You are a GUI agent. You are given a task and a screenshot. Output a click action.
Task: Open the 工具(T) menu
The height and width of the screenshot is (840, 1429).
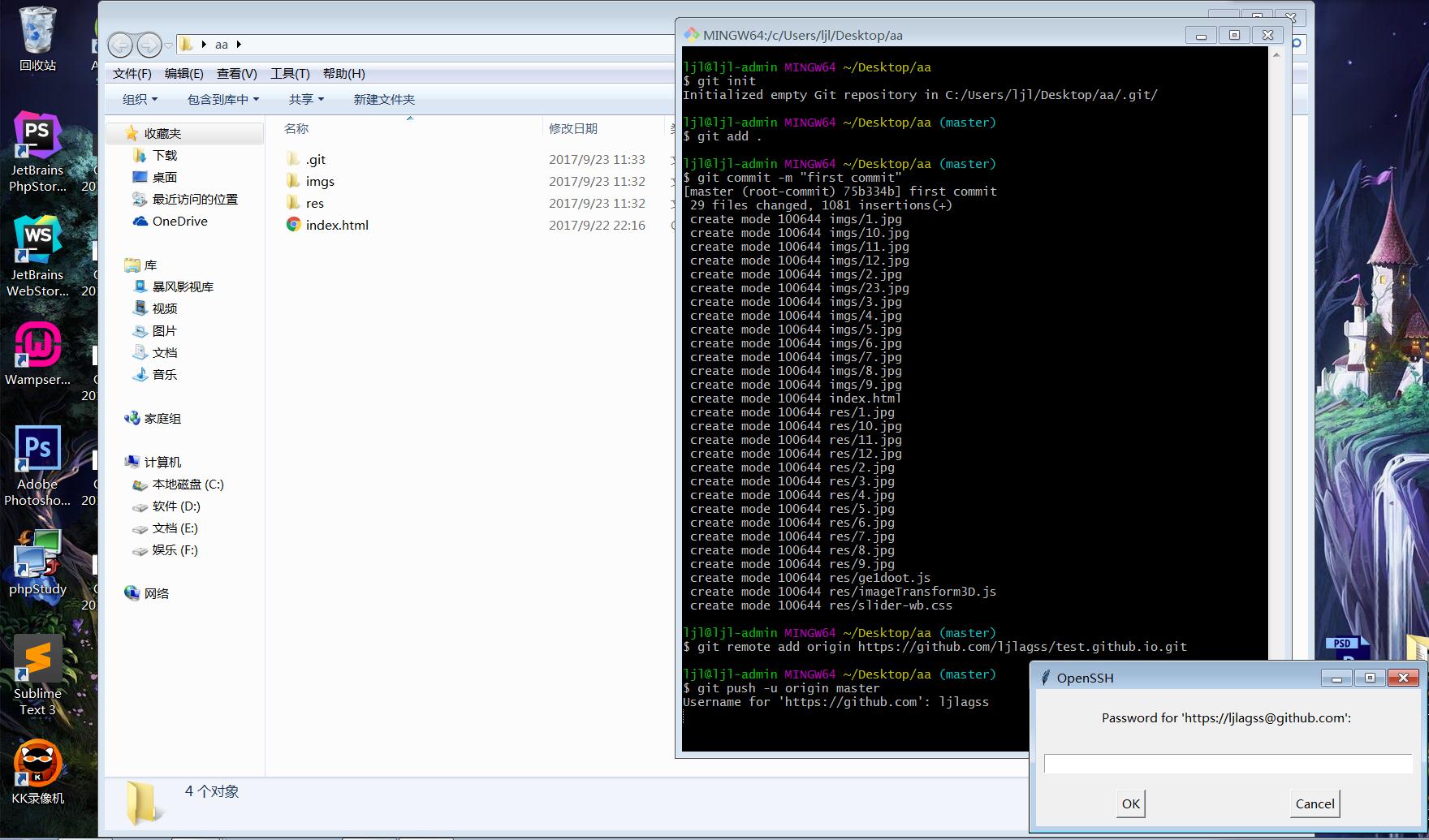click(290, 74)
